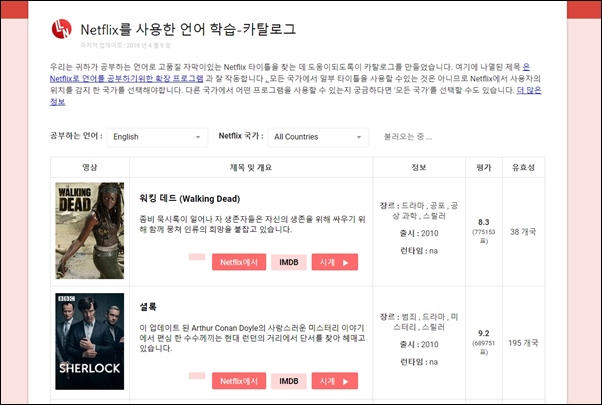Click the small pink tag beside Walking Dead's Netflix button

pyautogui.click(x=197, y=257)
